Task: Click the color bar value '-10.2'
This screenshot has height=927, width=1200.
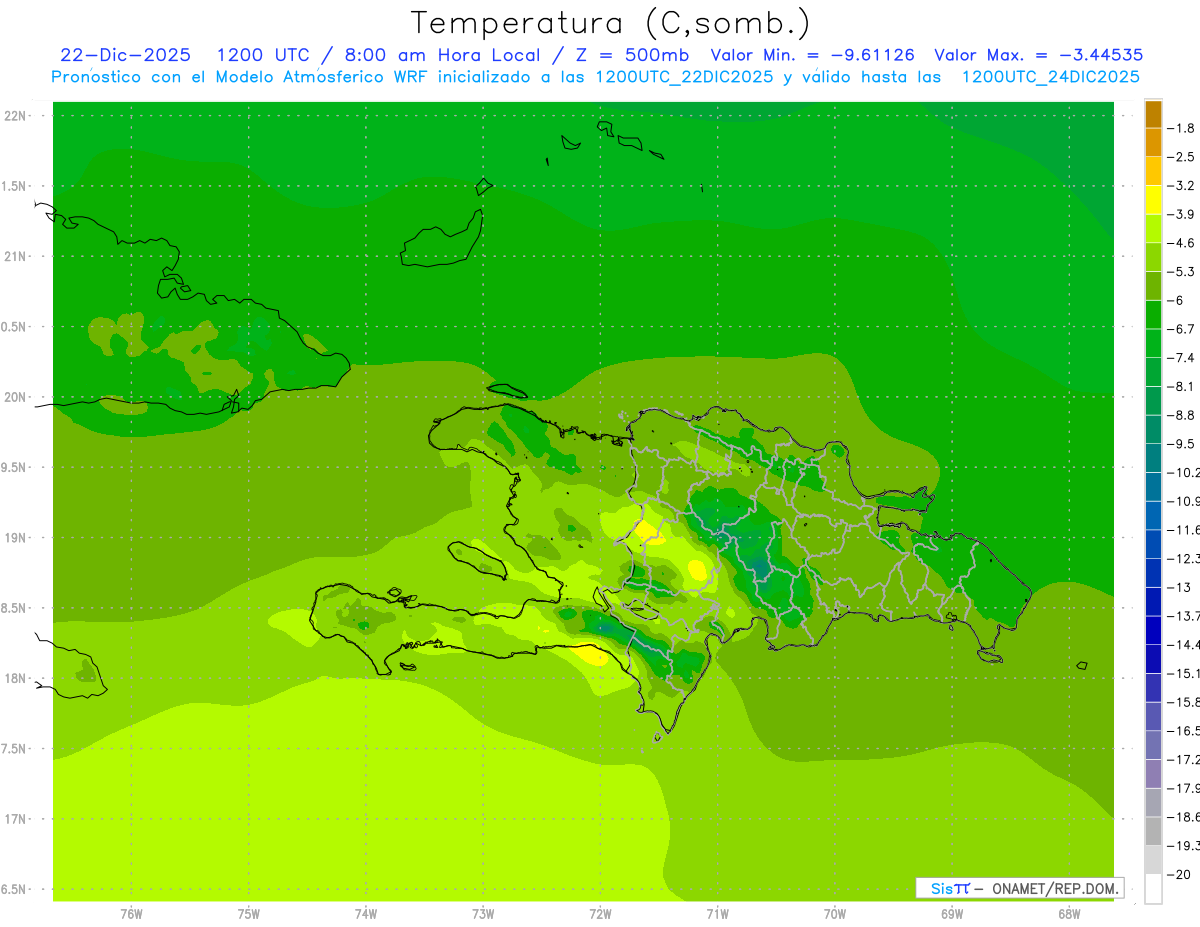Action: (x=1183, y=472)
